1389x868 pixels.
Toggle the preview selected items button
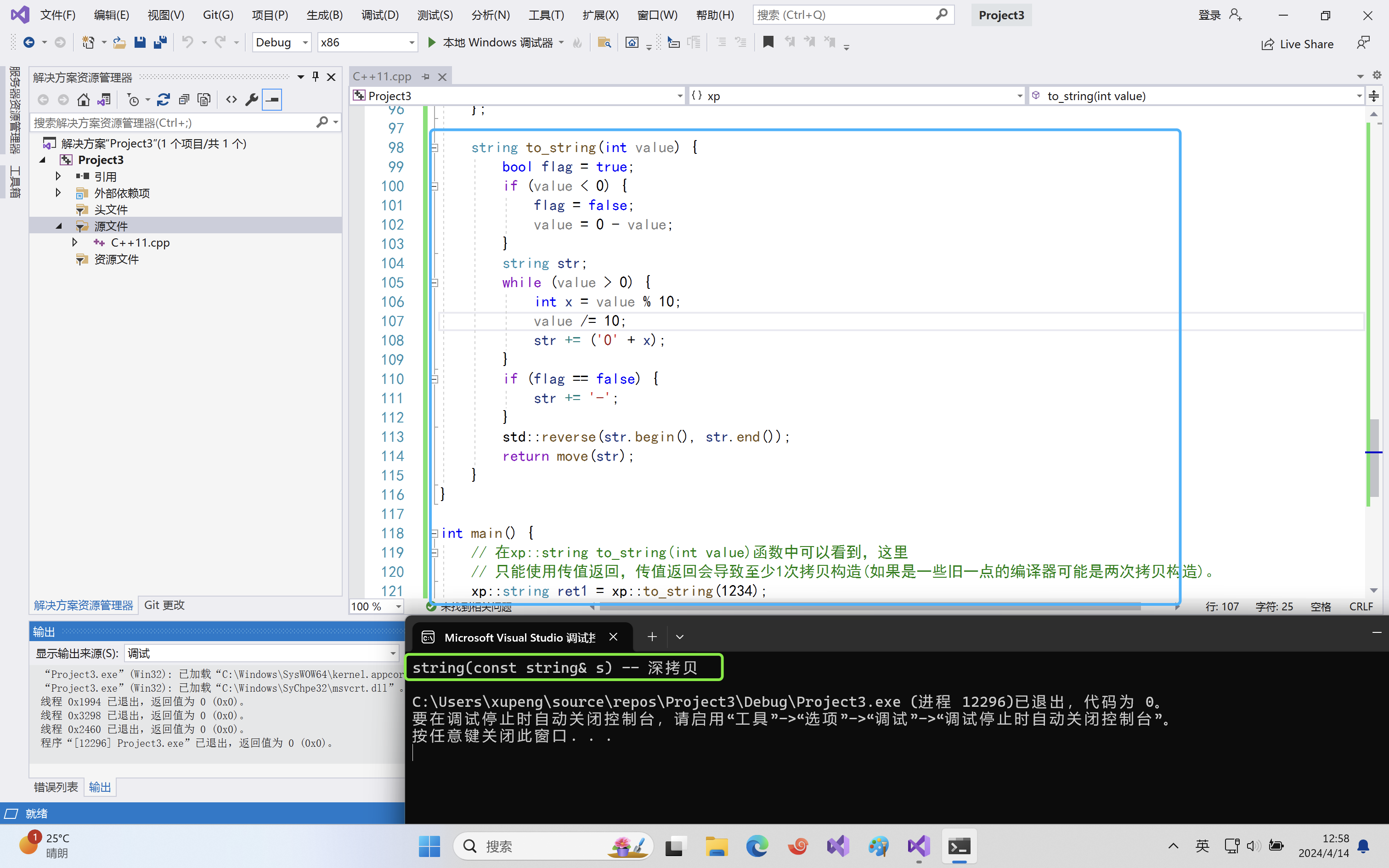pos(272,100)
